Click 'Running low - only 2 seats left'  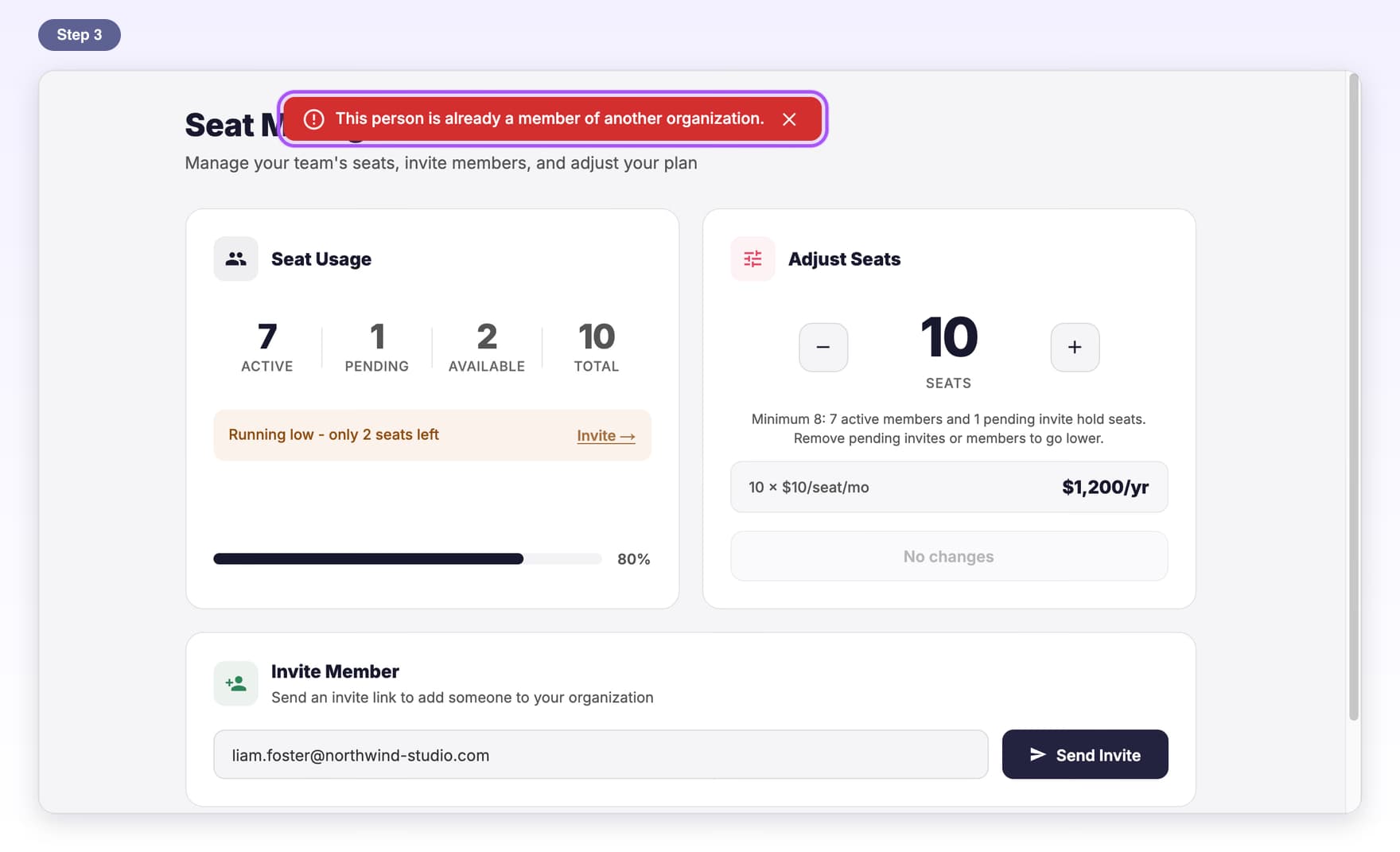(x=333, y=434)
